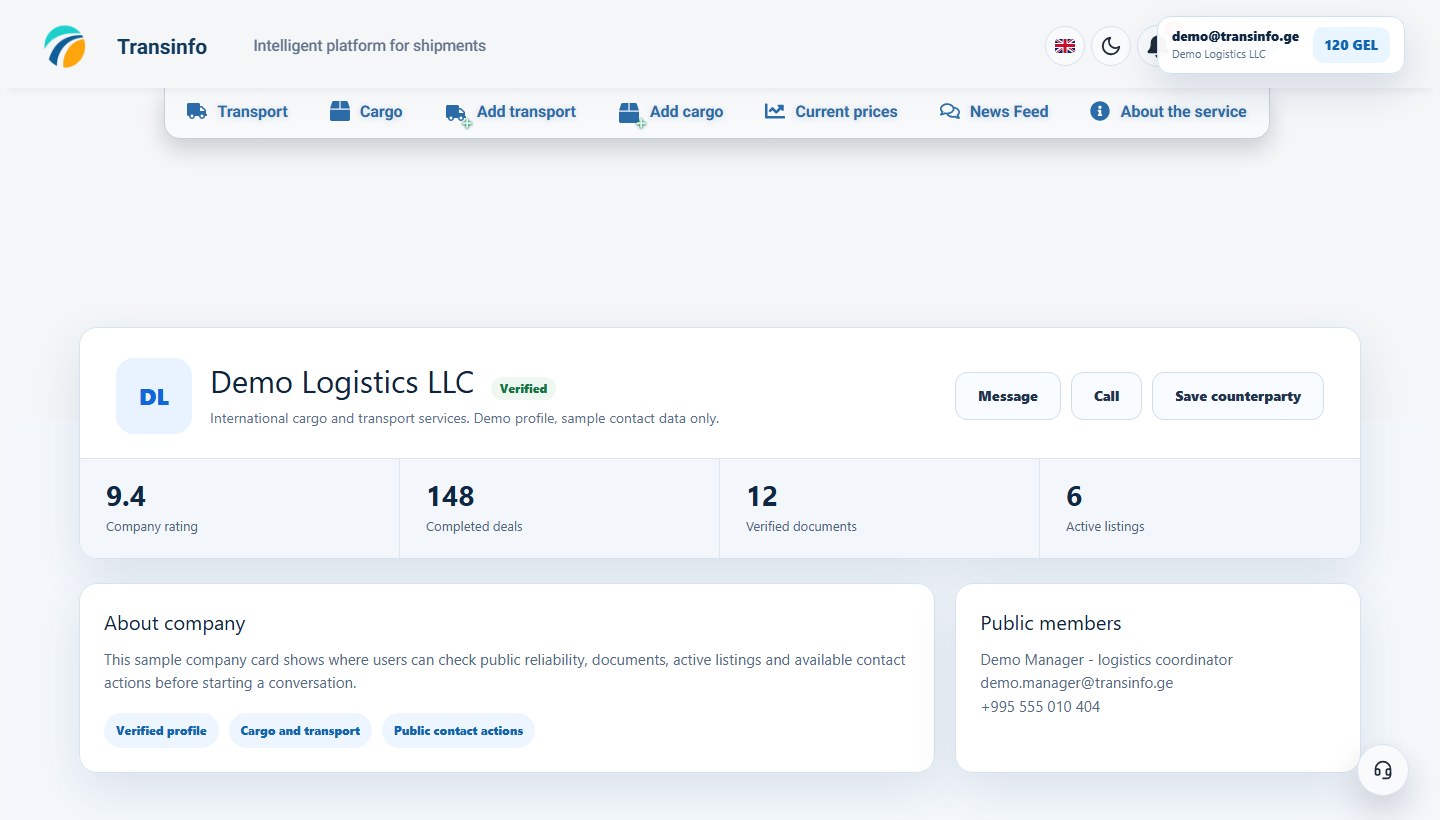Click the Call button
The width and height of the screenshot is (1440, 820).
point(1106,396)
